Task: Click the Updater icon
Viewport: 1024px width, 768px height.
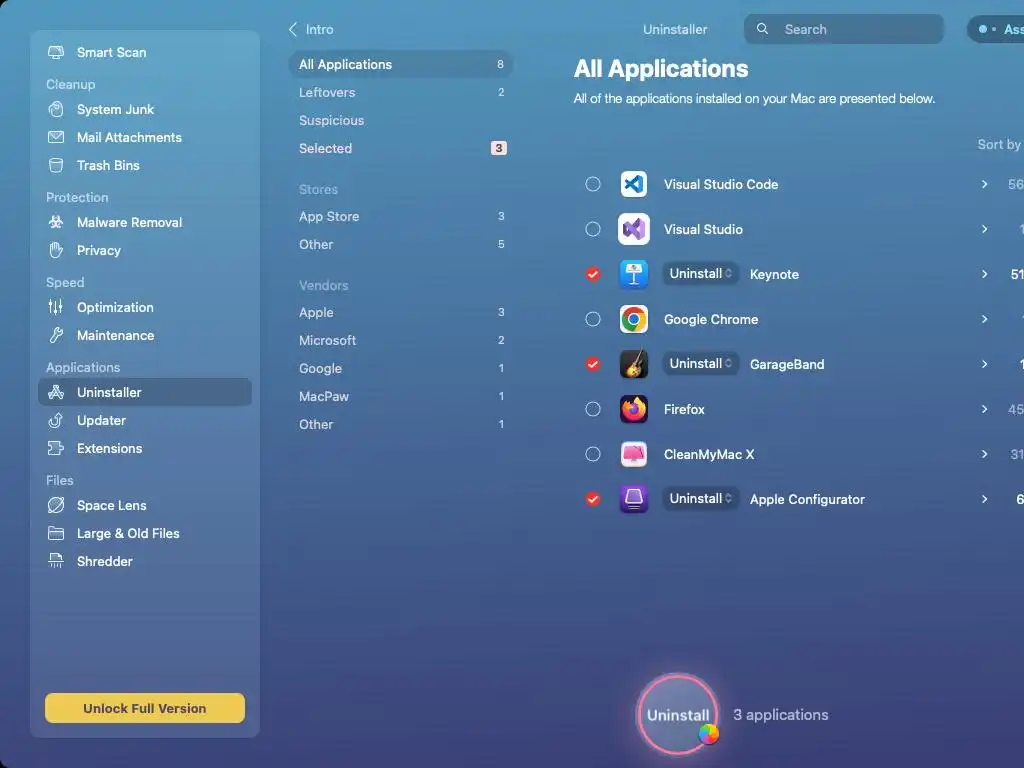Action: [56, 420]
